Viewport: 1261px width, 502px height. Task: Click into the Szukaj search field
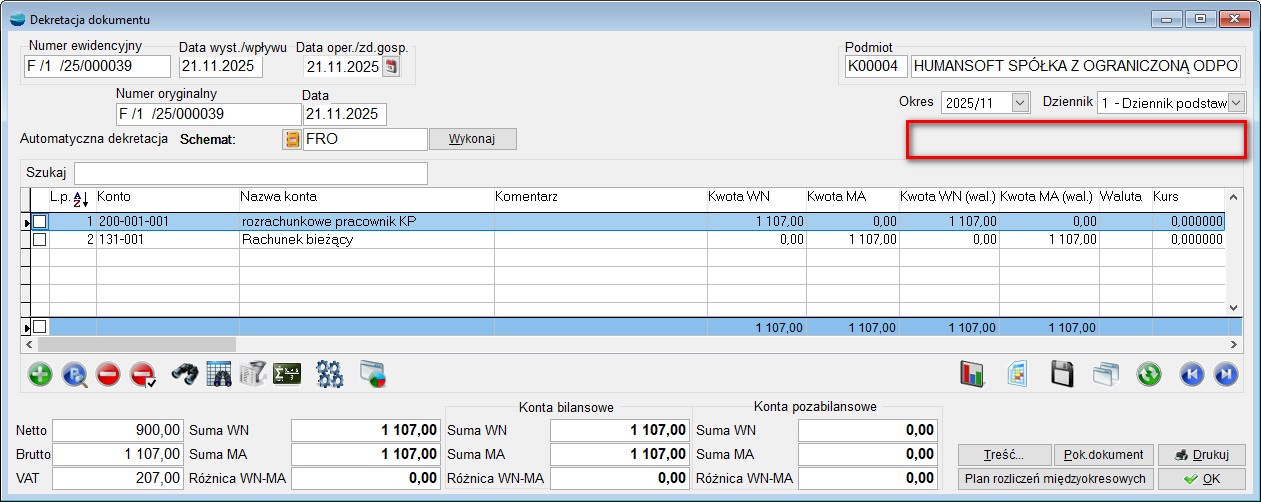[250, 173]
